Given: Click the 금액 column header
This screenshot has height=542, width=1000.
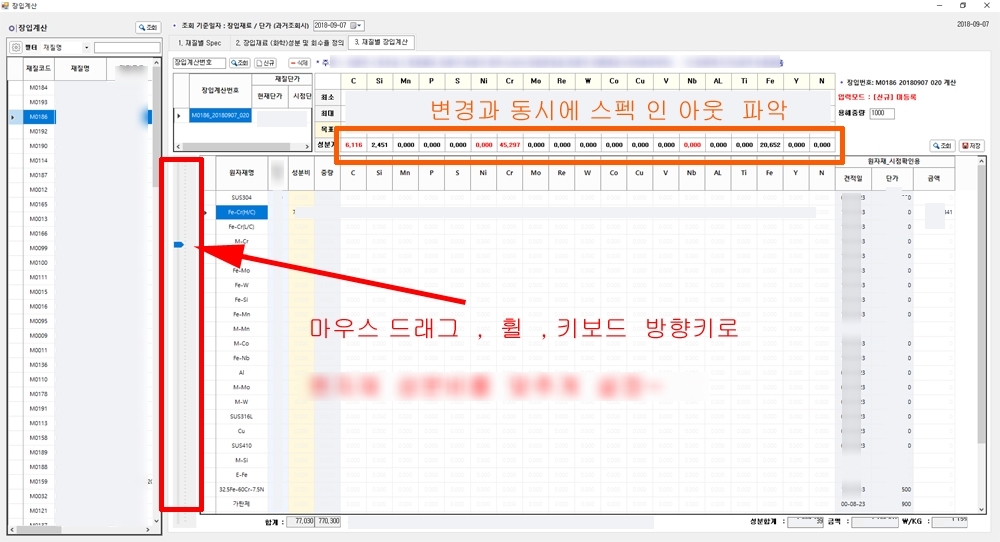Looking at the screenshot, I should click(x=934, y=179).
